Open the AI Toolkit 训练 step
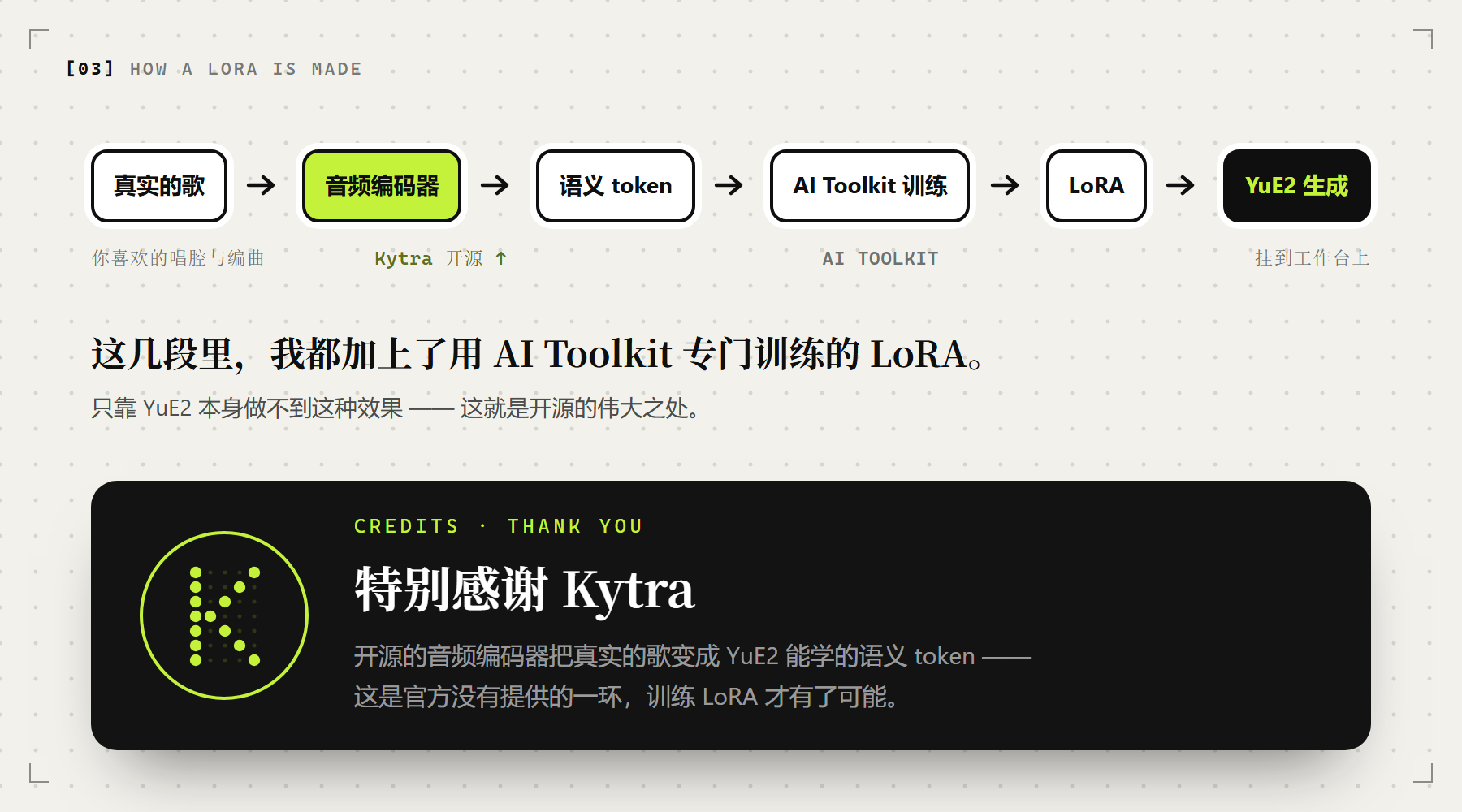Screen dimensions: 1462x812 (870, 186)
